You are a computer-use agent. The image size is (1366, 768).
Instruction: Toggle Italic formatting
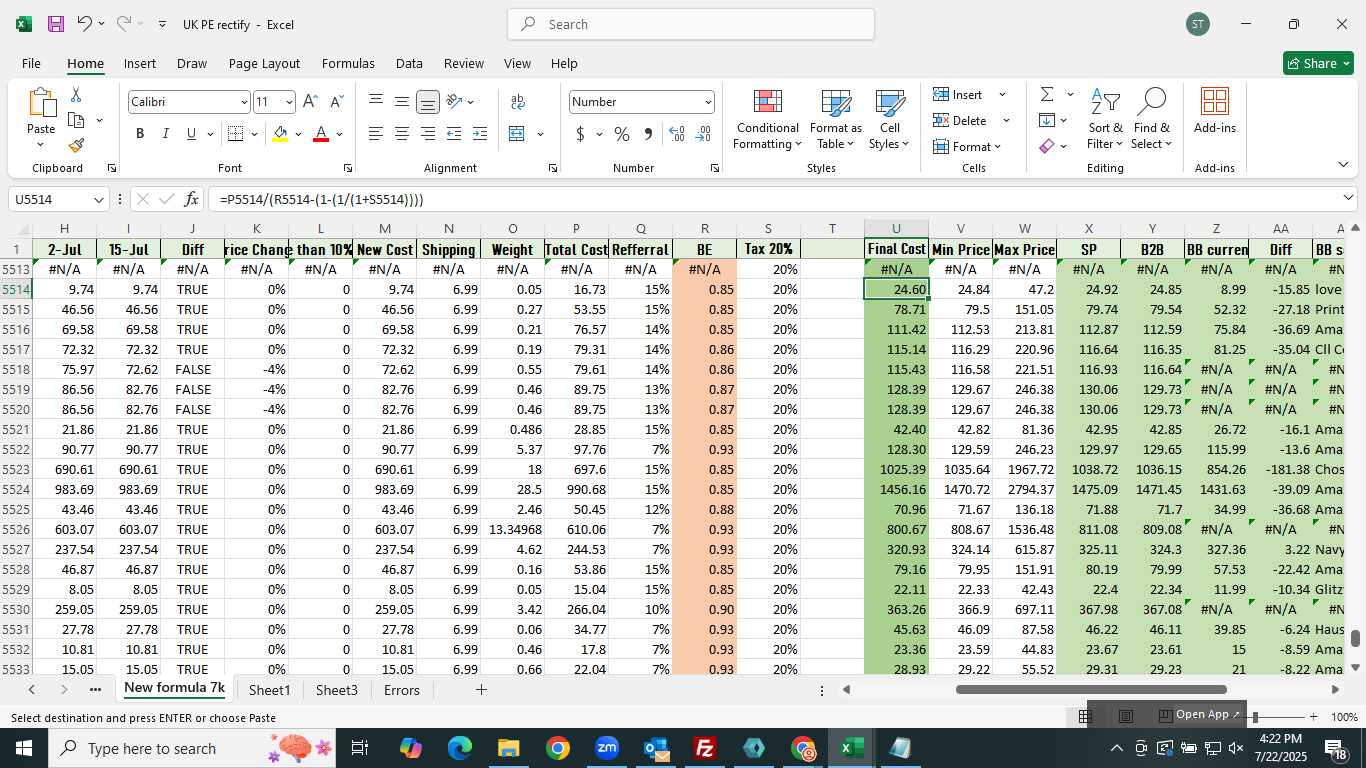[166, 134]
